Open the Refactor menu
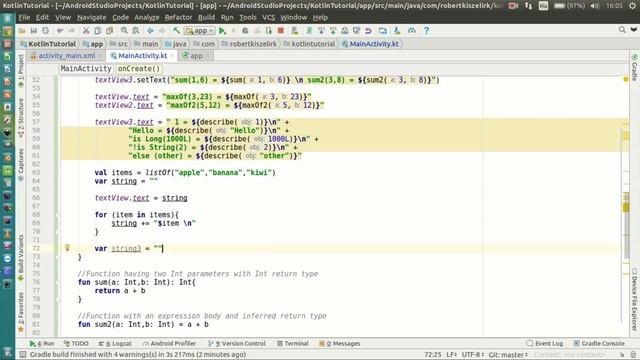Image resolution: width=640 pixels, height=360 pixels. pos(178,17)
